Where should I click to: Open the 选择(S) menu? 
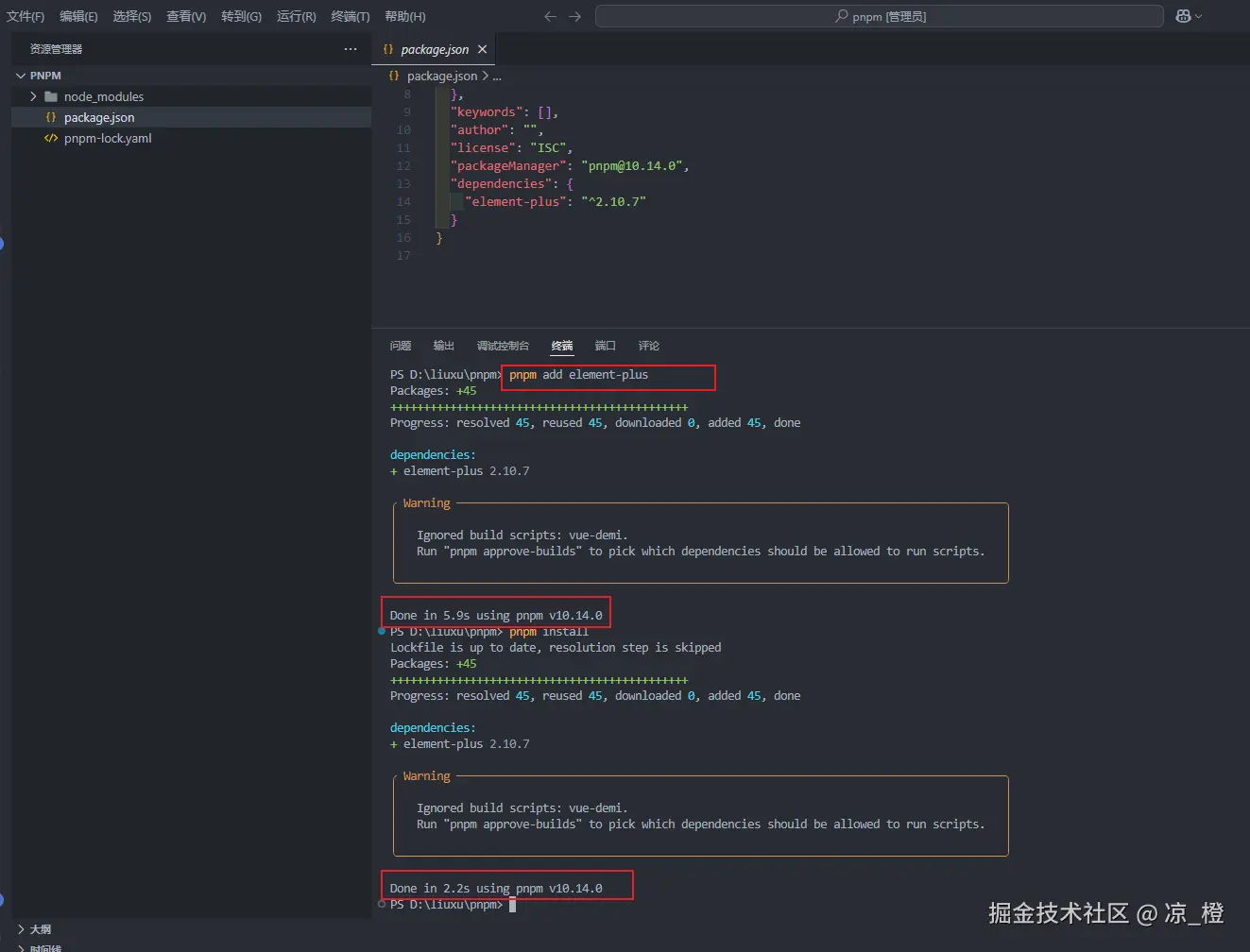tap(131, 16)
